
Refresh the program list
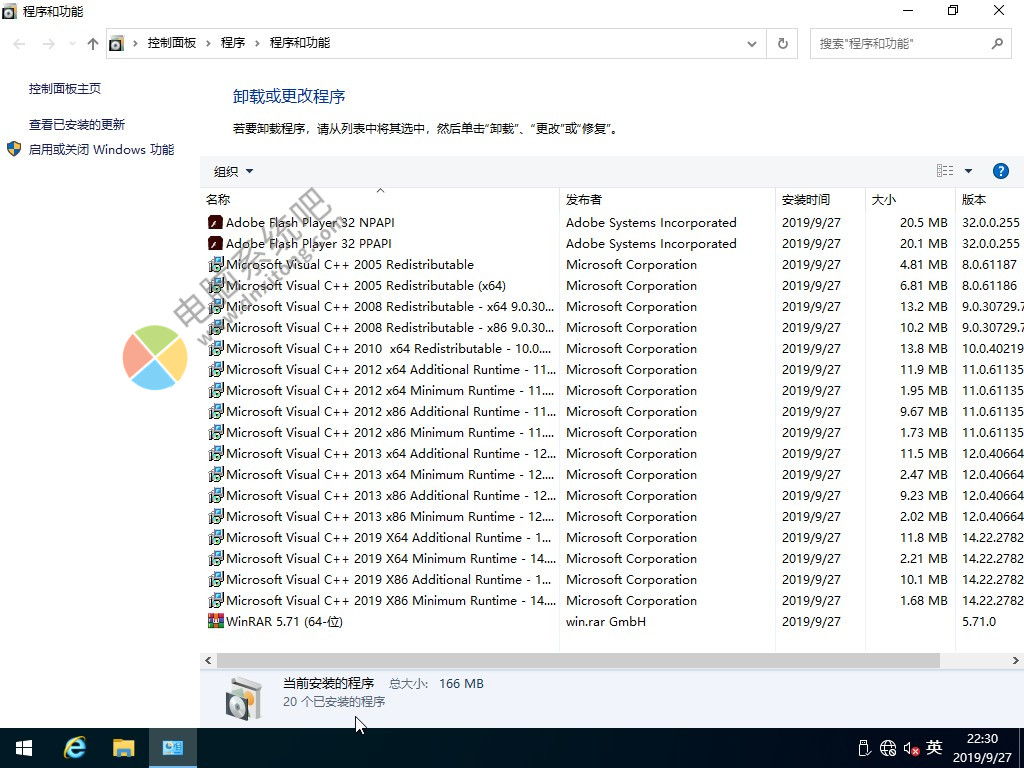click(782, 44)
